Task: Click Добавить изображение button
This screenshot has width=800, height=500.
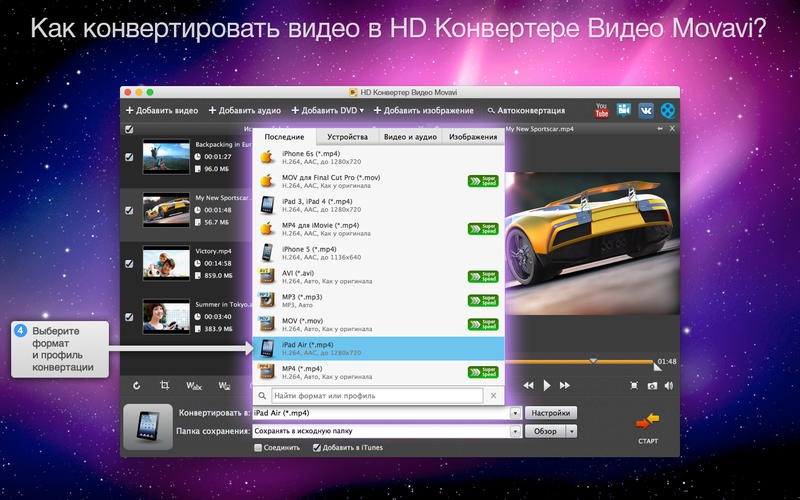Action: point(423,110)
